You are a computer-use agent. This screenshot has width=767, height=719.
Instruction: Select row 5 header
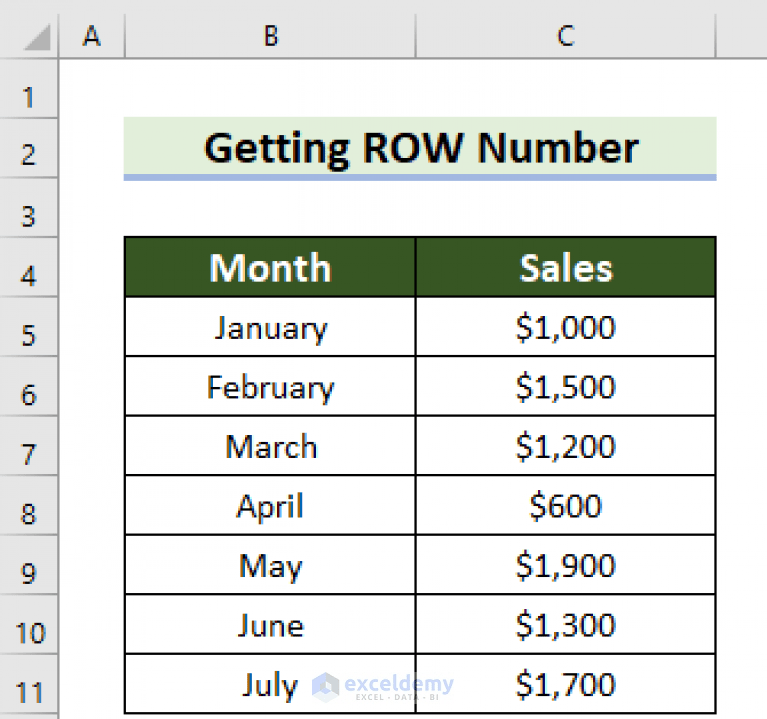coord(29,327)
